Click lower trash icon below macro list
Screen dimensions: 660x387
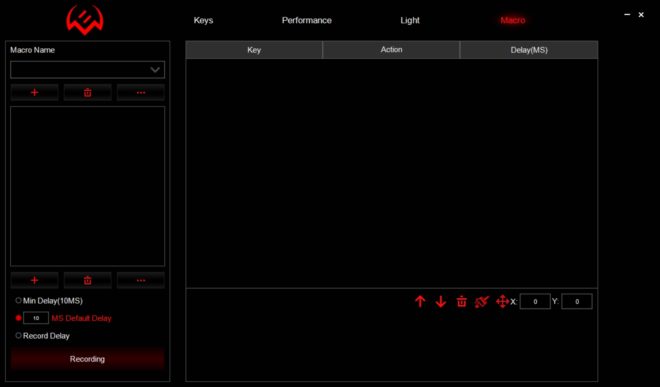(88, 280)
